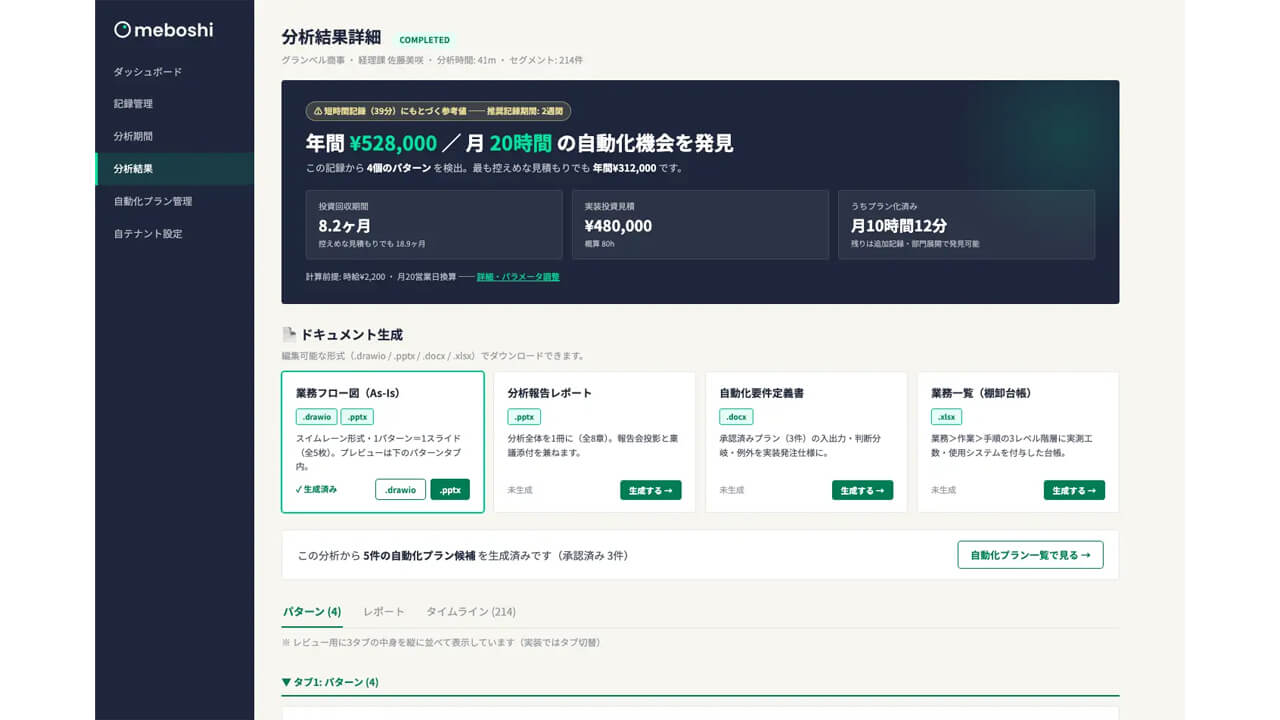This screenshot has width=1280, height=720.
Task: Click the ¥528,000 annual amount
Action: [393, 143]
